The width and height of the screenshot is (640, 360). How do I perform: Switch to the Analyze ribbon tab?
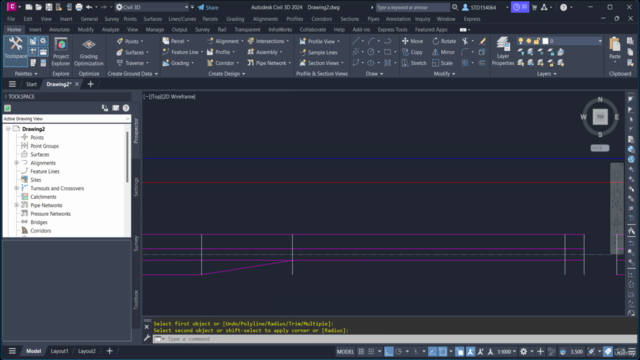click(x=110, y=30)
